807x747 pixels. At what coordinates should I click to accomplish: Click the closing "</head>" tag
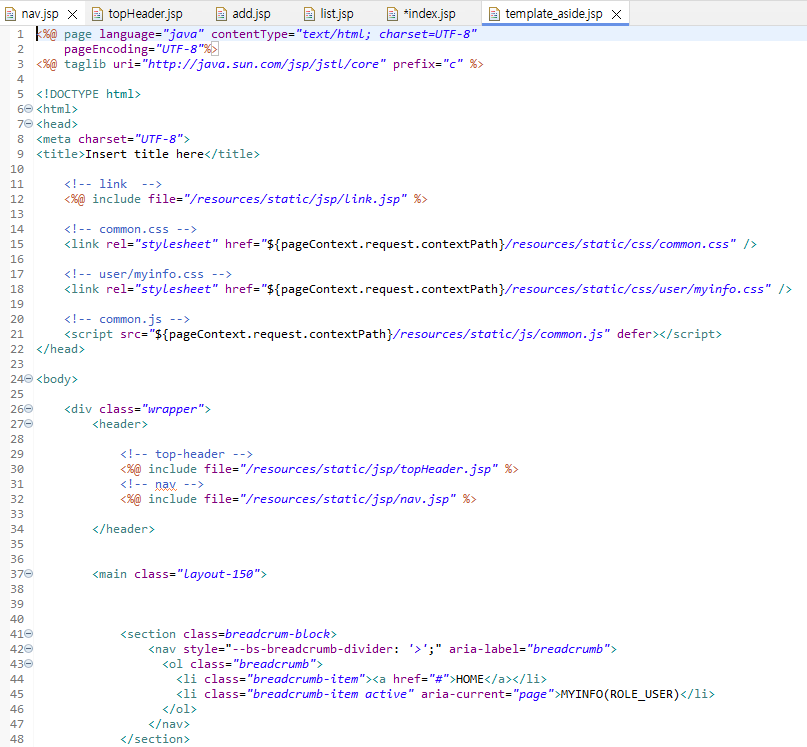(60, 349)
